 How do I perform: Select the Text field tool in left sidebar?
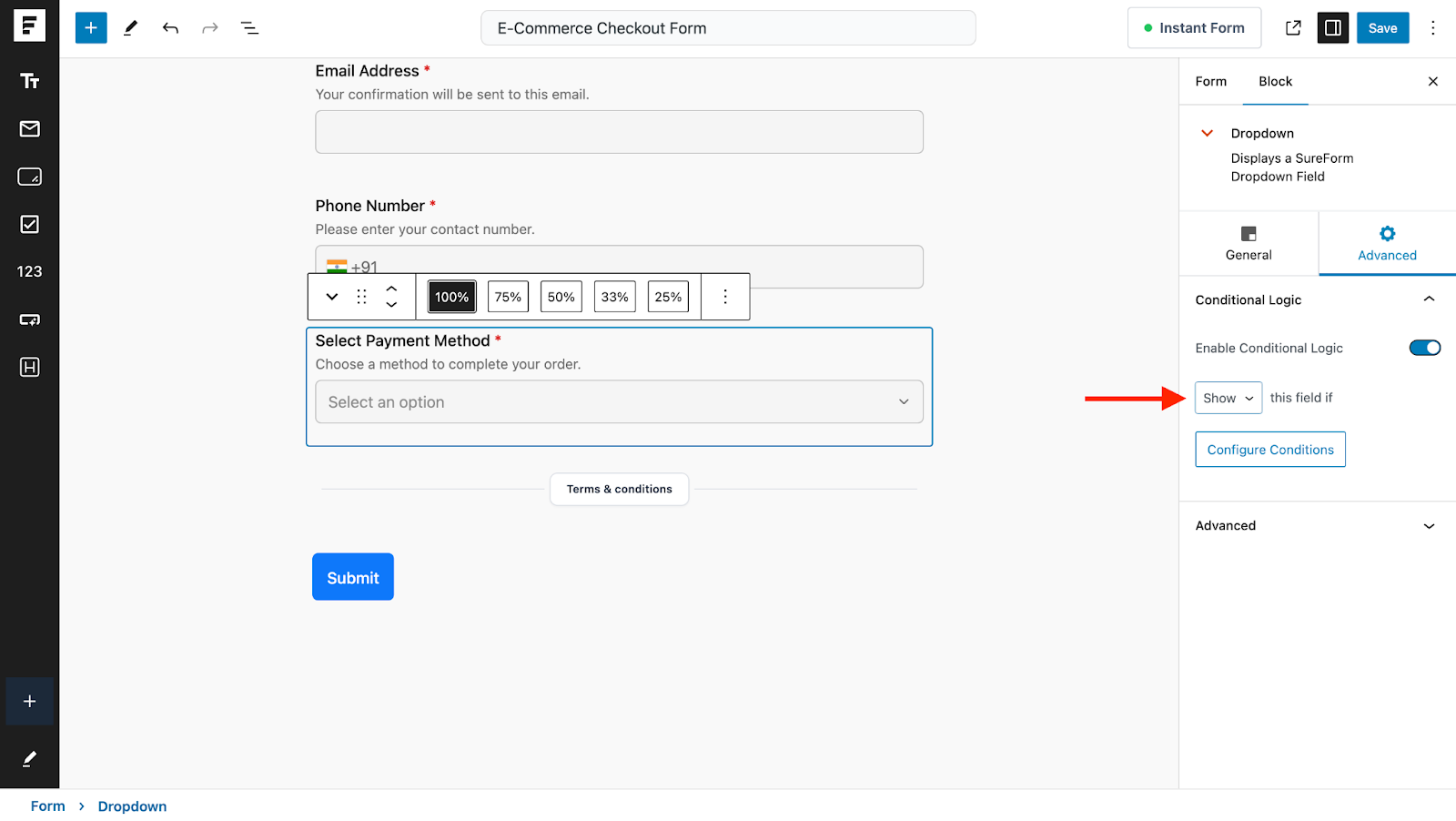(30, 81)
